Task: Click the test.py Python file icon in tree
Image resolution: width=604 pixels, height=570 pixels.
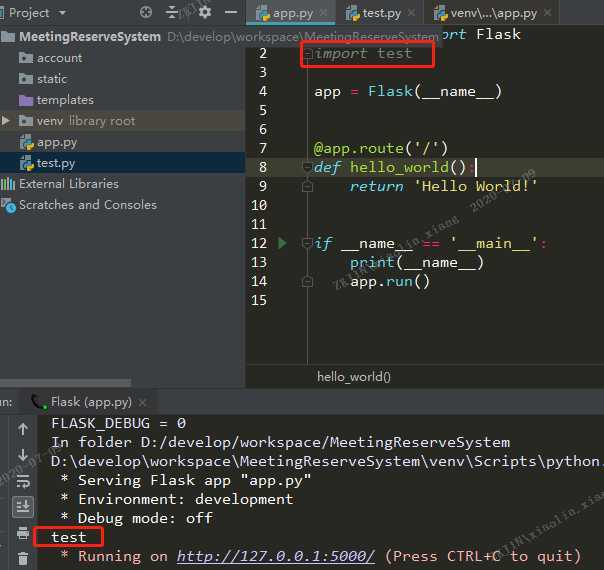Action: pyautogui.click(x=27, y=163)
